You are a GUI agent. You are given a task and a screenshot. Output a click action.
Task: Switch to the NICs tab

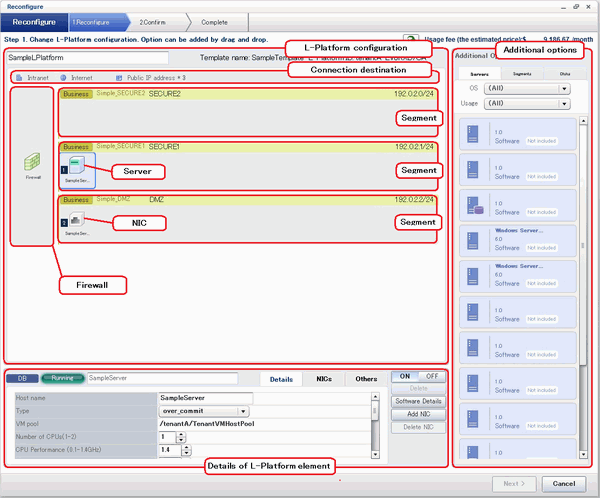(323, 379)
